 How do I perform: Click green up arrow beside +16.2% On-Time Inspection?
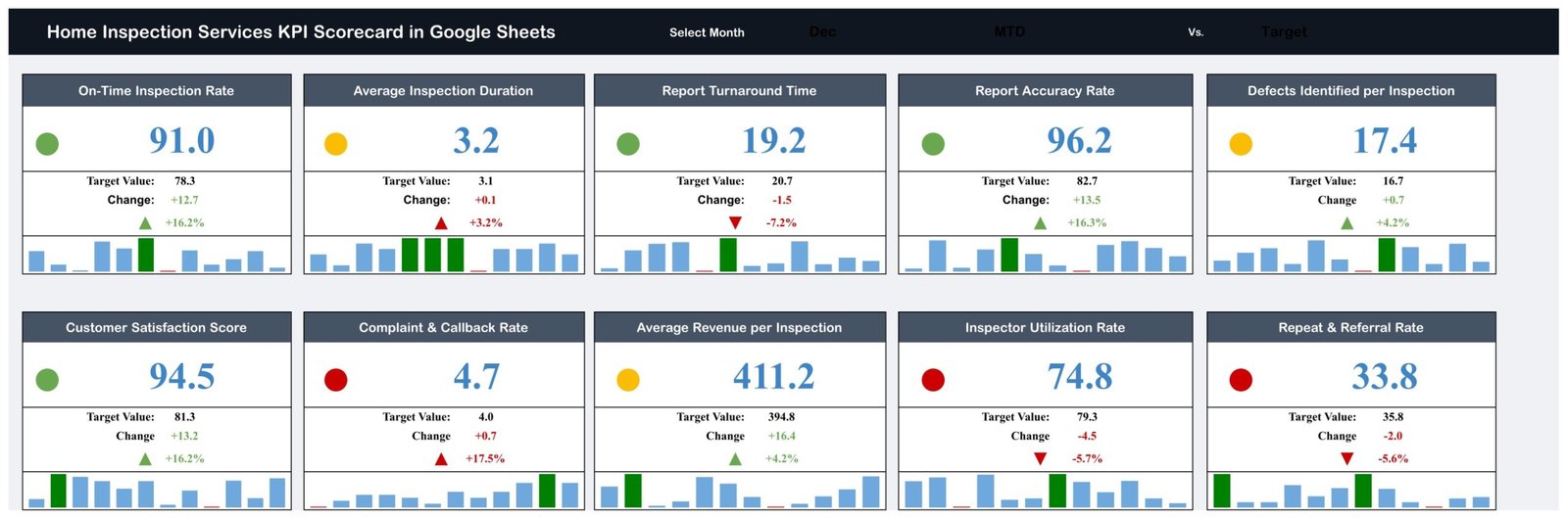click(x=145, y=223)
